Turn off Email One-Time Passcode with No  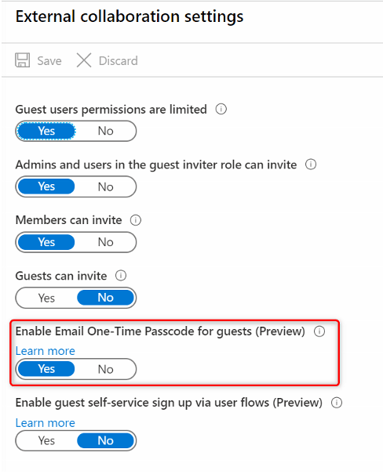click(x=106, y=369)
